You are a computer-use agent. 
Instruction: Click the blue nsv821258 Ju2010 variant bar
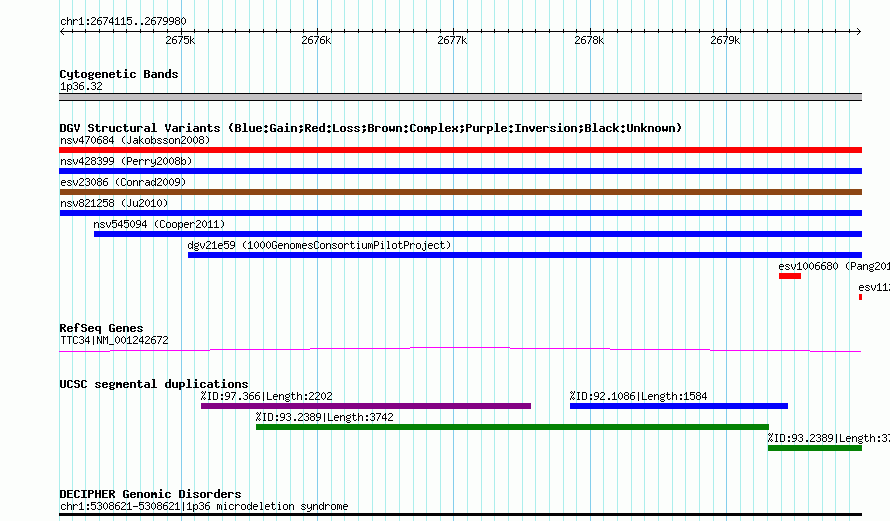[460, 213]
